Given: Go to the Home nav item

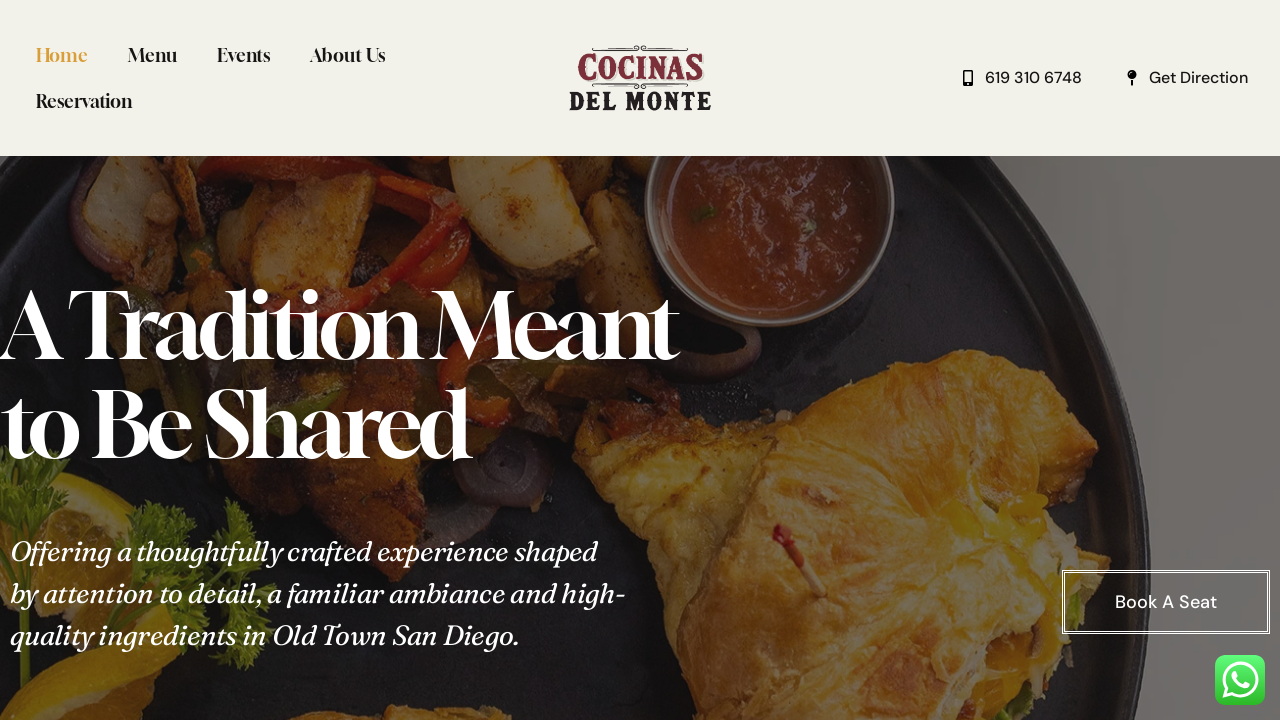Looking at the screenshot, I should coord(62,55).
